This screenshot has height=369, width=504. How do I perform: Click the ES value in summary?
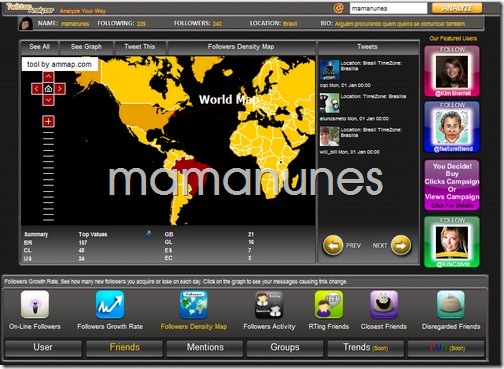[x=250, y=250]
